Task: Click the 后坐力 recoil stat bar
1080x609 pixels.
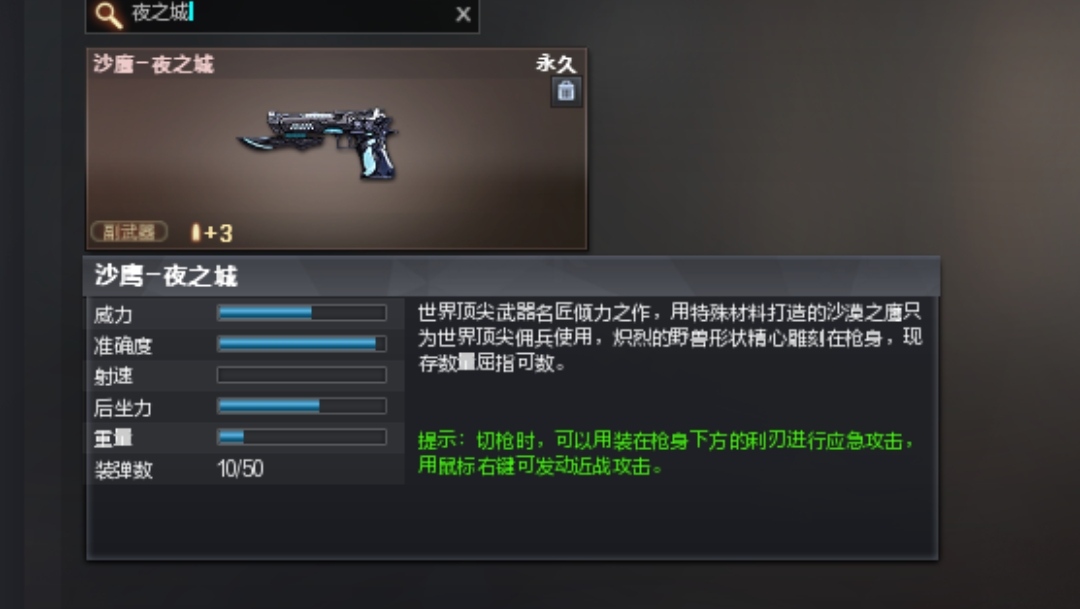Action: 302,406
